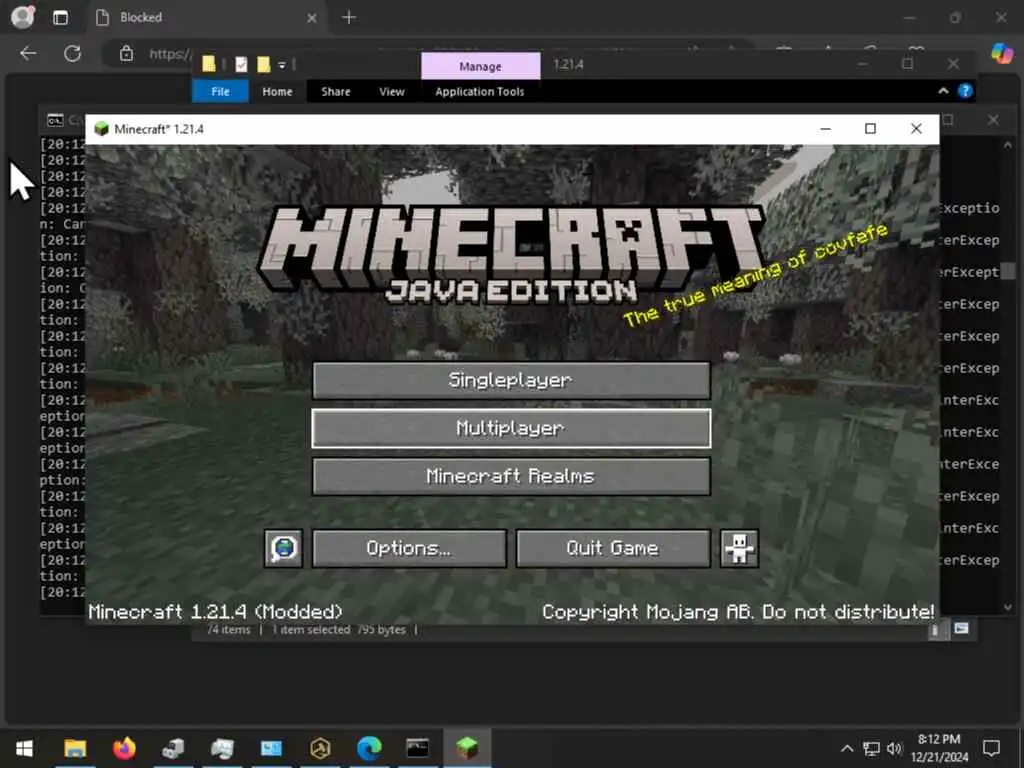Click Quit Game
1024x768 pixels.
[x=613, y=548]
